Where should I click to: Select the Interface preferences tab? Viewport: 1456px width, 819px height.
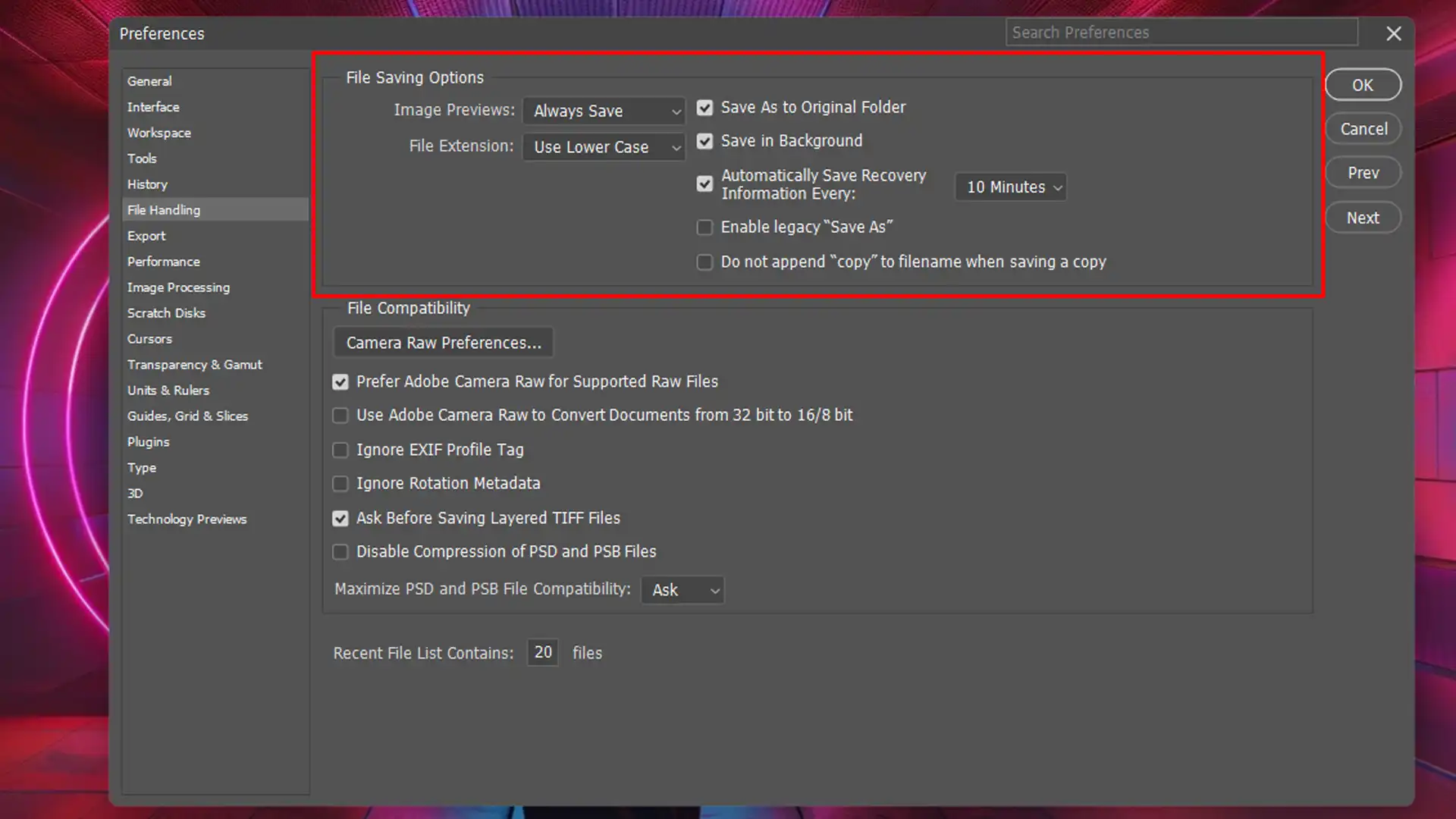153,106
